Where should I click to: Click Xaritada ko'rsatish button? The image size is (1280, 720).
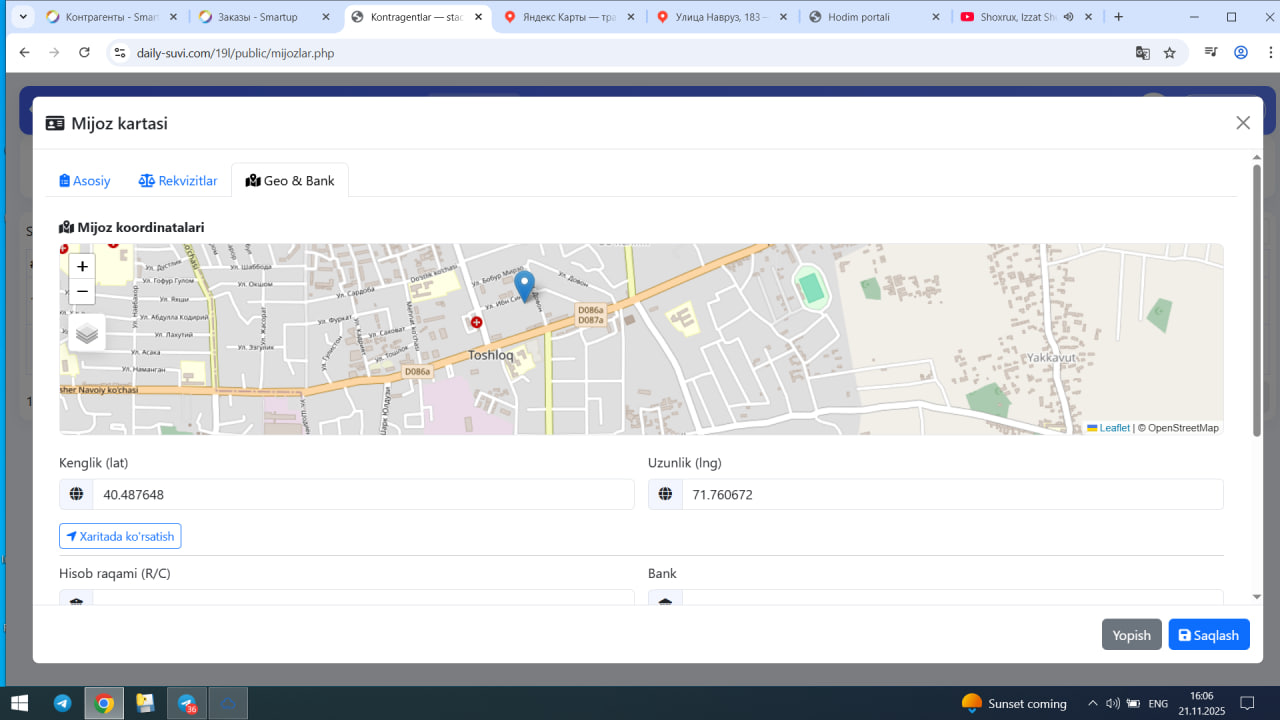tap(120, 536)
